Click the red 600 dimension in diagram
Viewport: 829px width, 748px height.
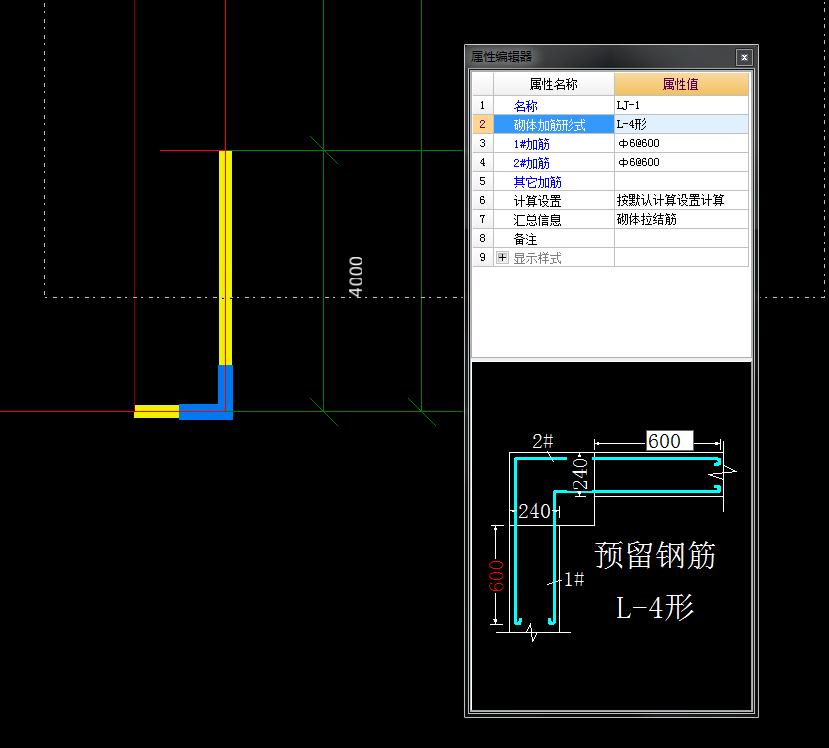[496, 576]
